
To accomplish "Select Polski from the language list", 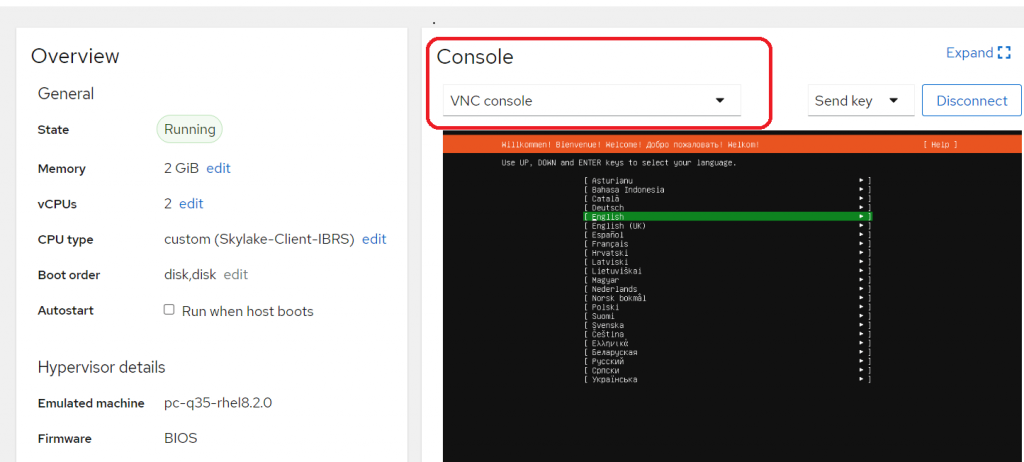I will (x=605, y=307).
